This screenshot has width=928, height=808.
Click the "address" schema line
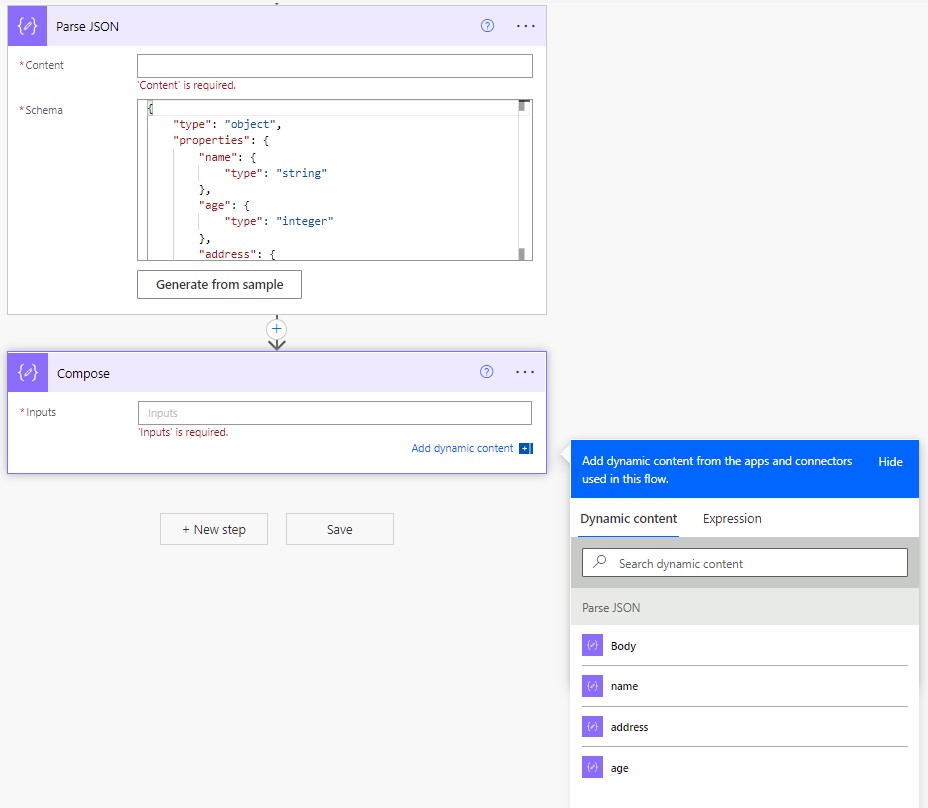coord(237,254)
